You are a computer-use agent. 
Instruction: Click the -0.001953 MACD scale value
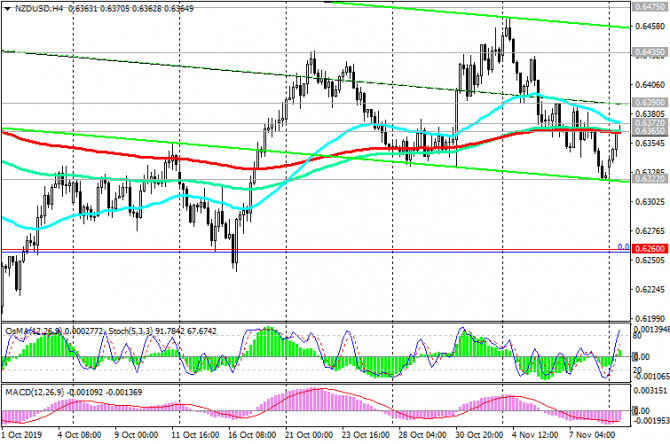650,421
